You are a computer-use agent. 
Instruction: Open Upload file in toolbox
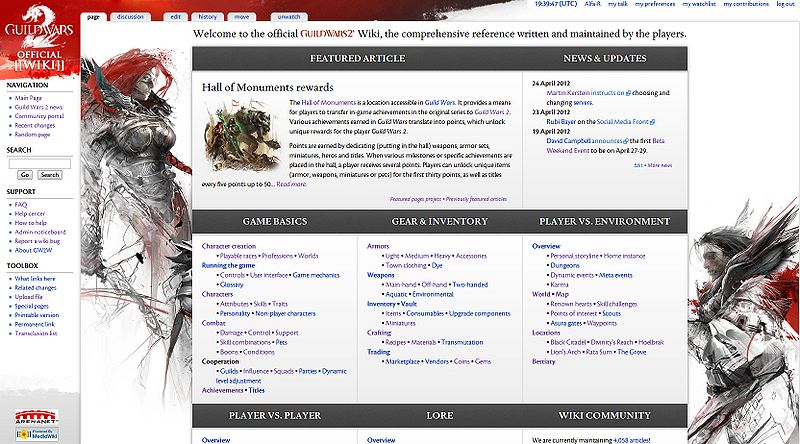point(29,297)
